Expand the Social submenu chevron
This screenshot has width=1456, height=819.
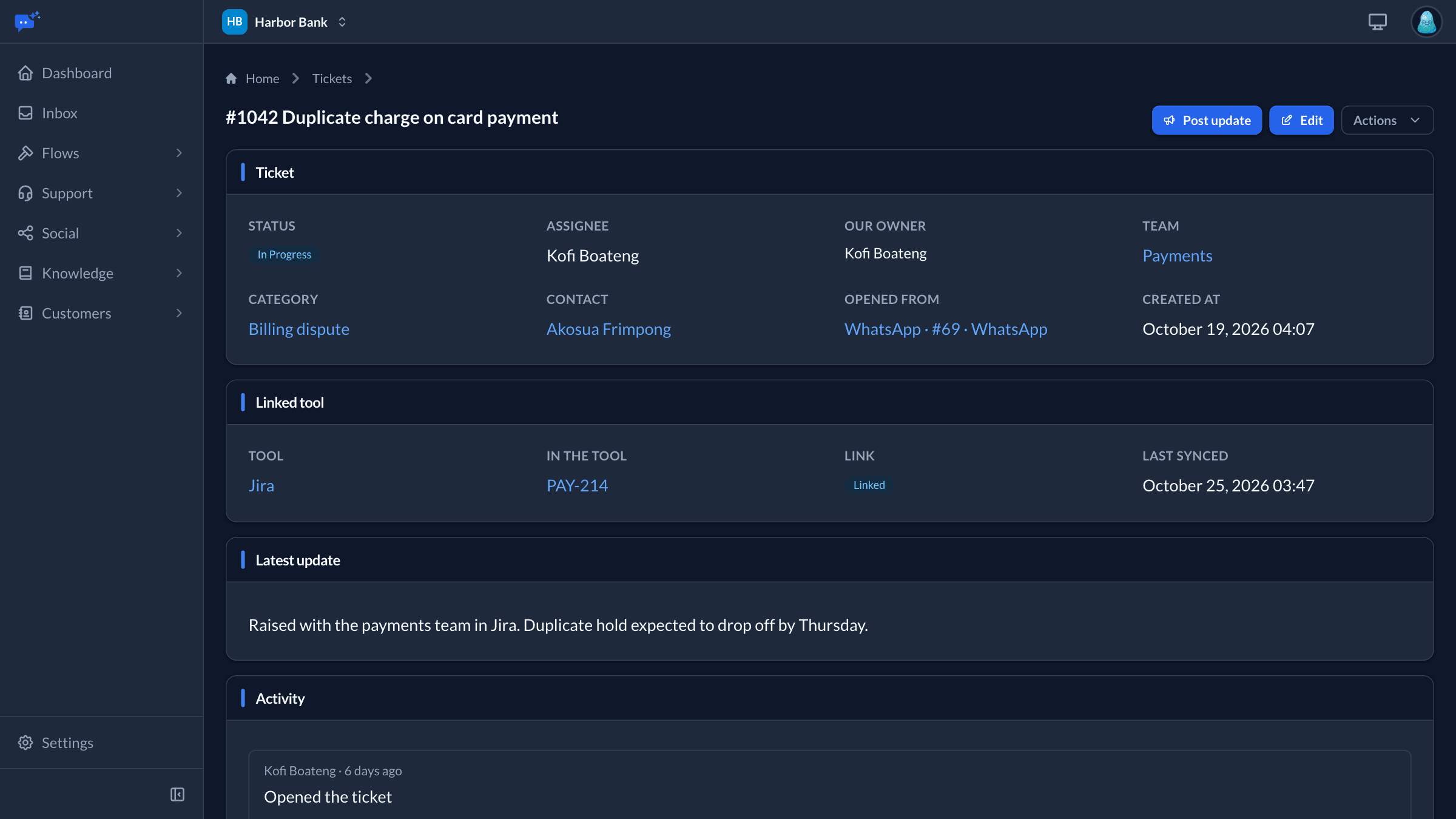pyautogui.click(x=179, y=233)
